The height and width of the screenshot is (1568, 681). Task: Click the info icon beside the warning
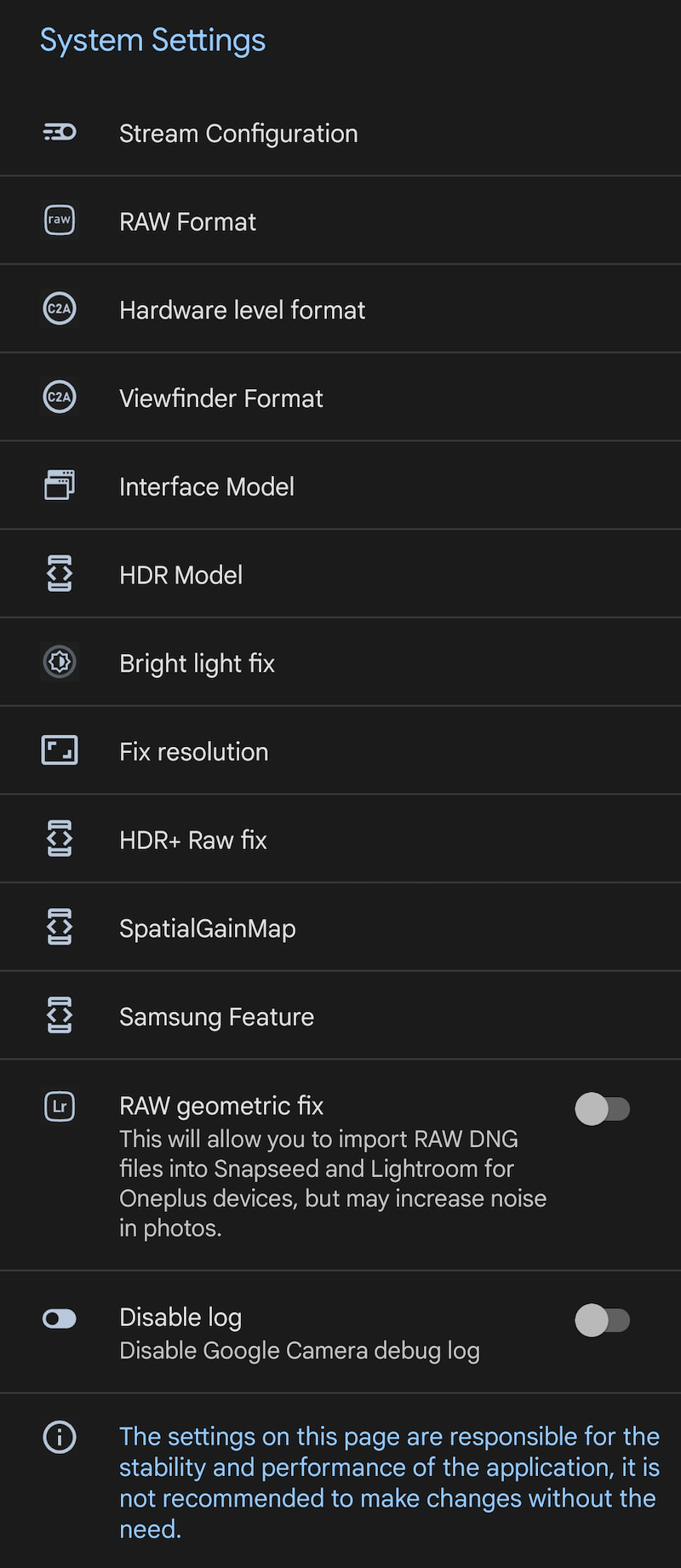pos(60,1437)
